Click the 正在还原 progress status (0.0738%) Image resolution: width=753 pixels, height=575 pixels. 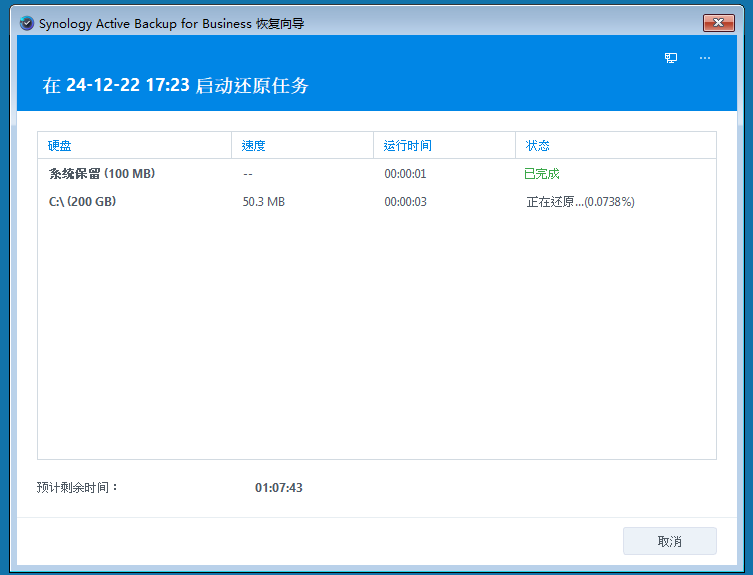580,202
